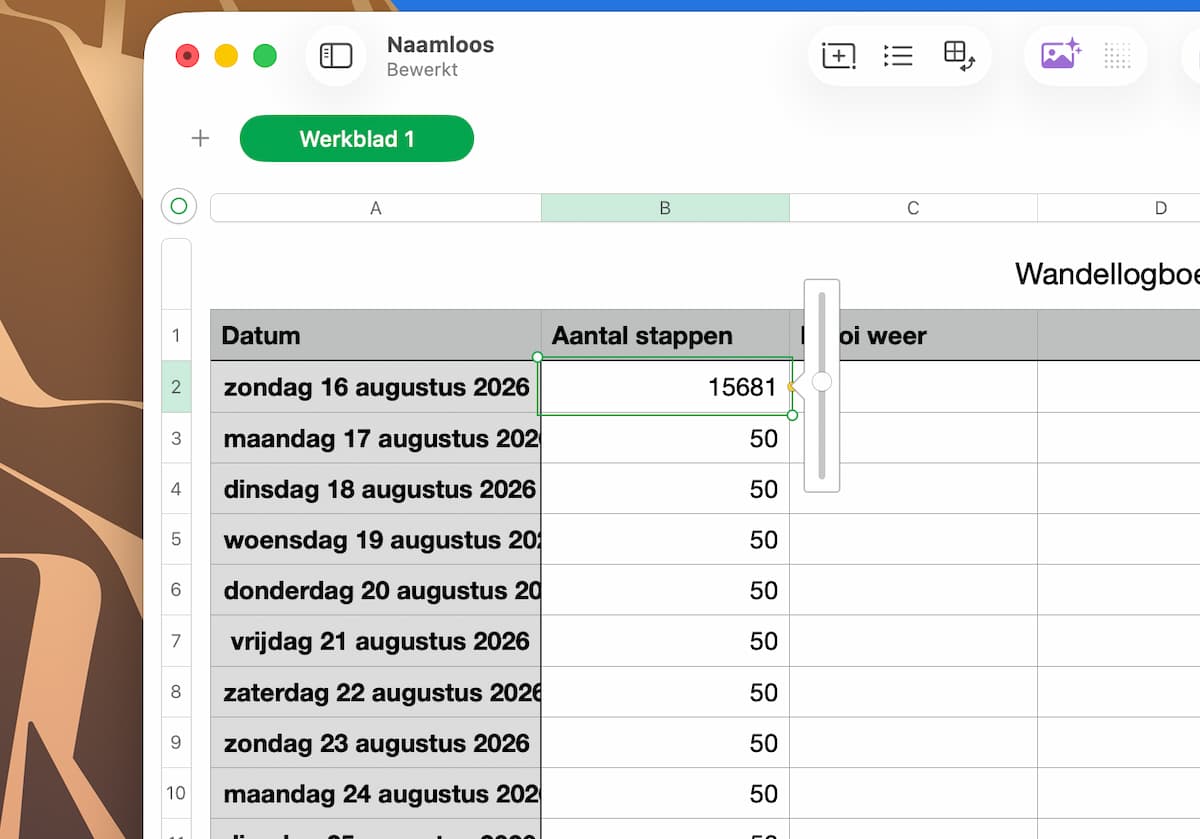Switch to the Werkblad 1 tab

pos(357,138)
